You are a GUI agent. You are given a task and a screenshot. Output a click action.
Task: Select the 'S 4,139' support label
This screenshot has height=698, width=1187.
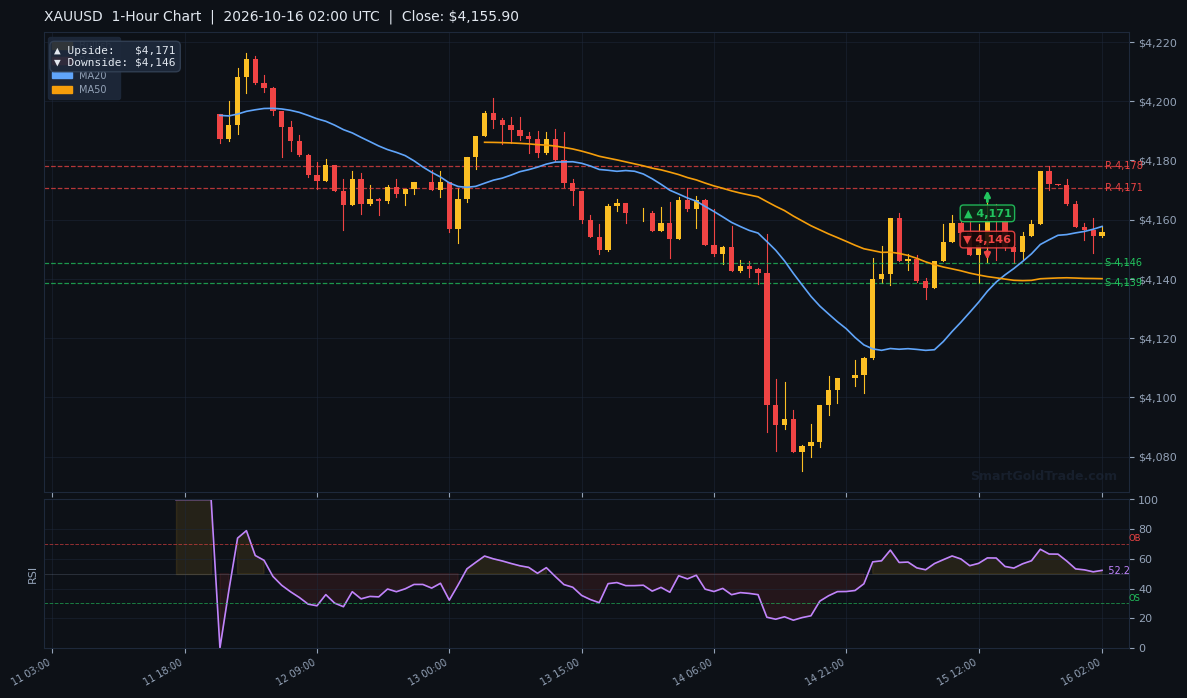click(1123, 282)
